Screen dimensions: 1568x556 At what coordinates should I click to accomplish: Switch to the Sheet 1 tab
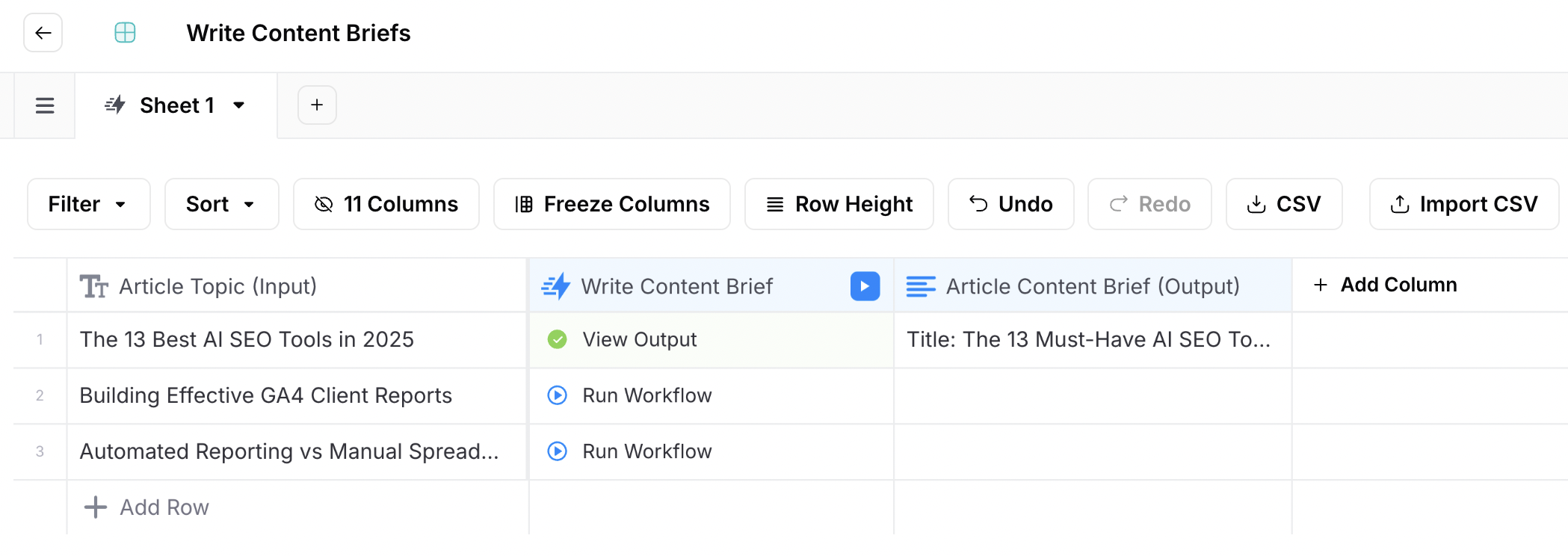tap(176, 105)
